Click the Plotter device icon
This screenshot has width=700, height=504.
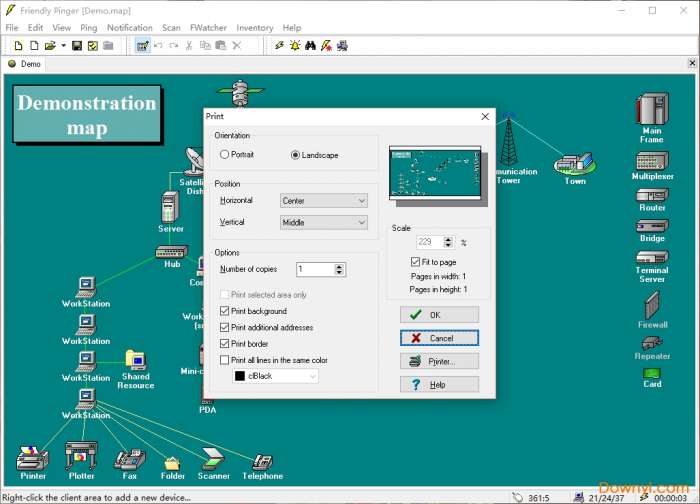tap(81, 457)
